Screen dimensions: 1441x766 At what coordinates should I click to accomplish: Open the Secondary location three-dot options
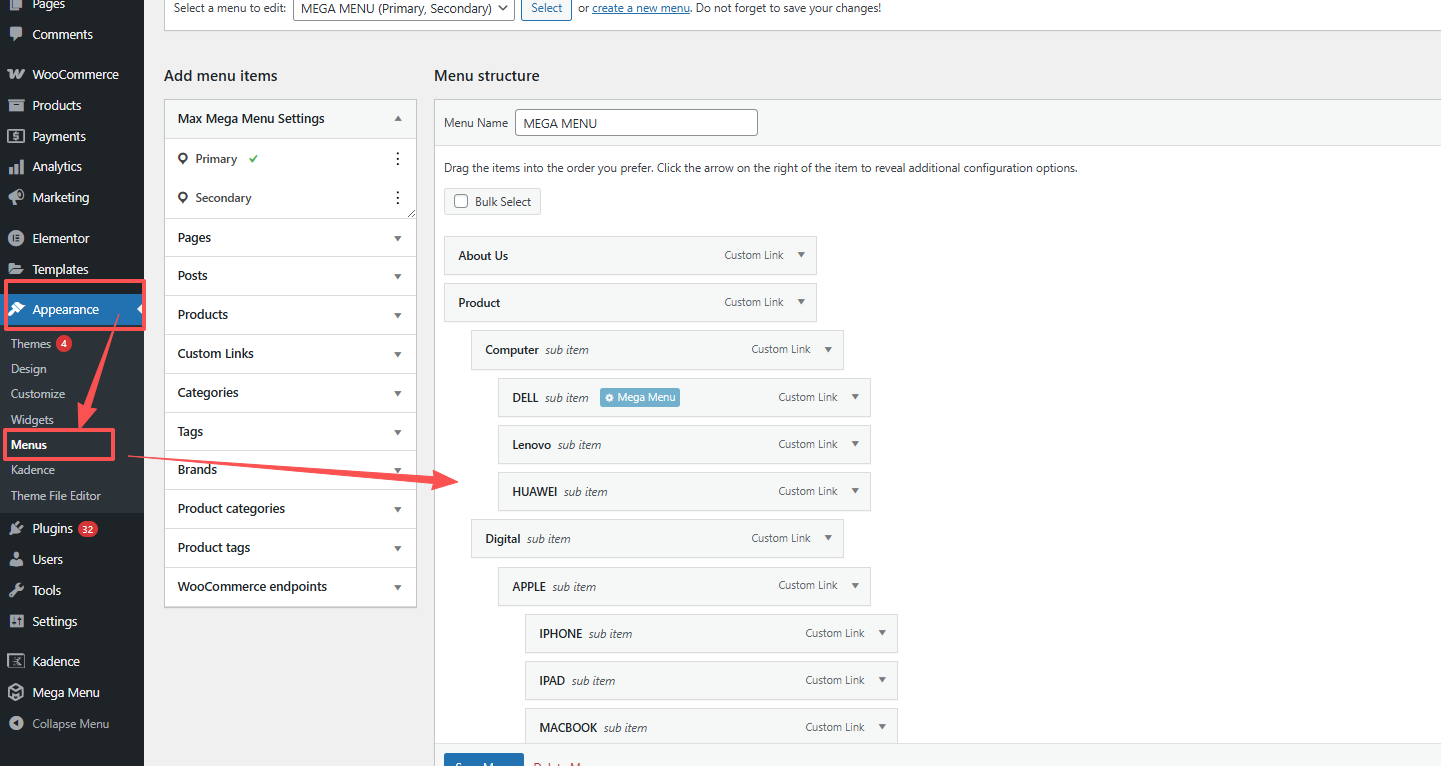[x=398, y=198]
